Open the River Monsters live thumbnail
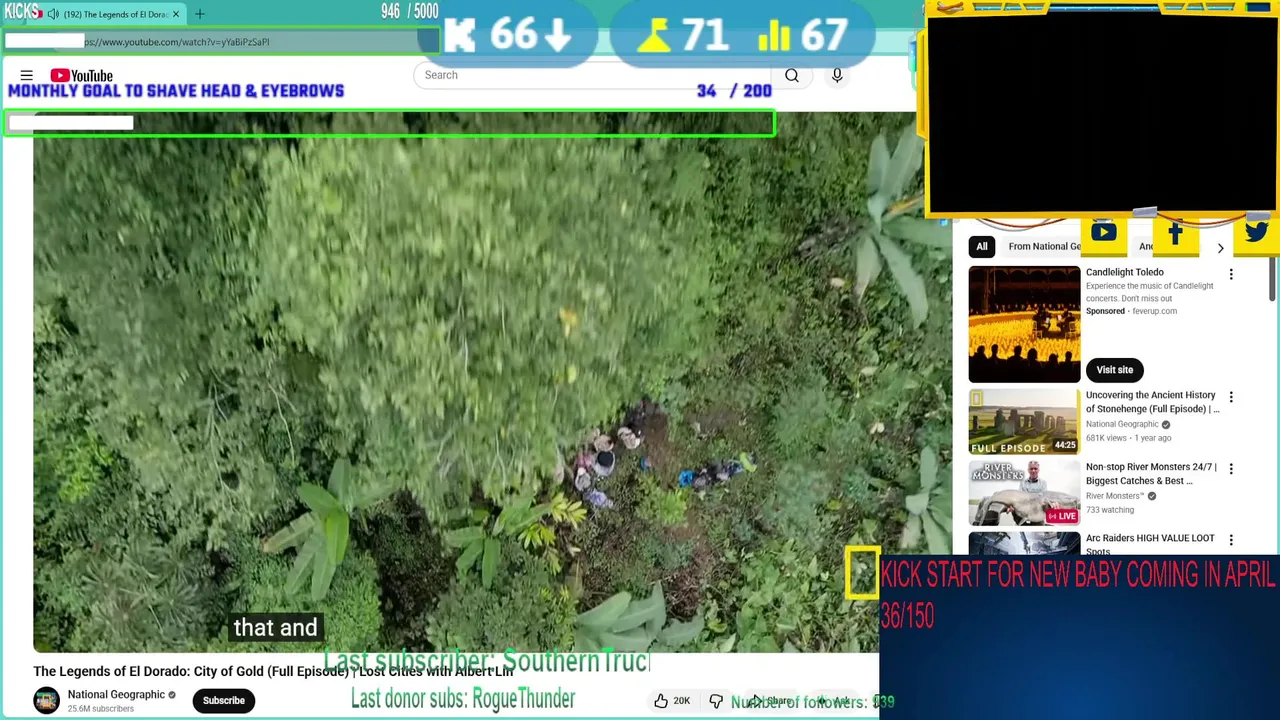 [1024, 494]
